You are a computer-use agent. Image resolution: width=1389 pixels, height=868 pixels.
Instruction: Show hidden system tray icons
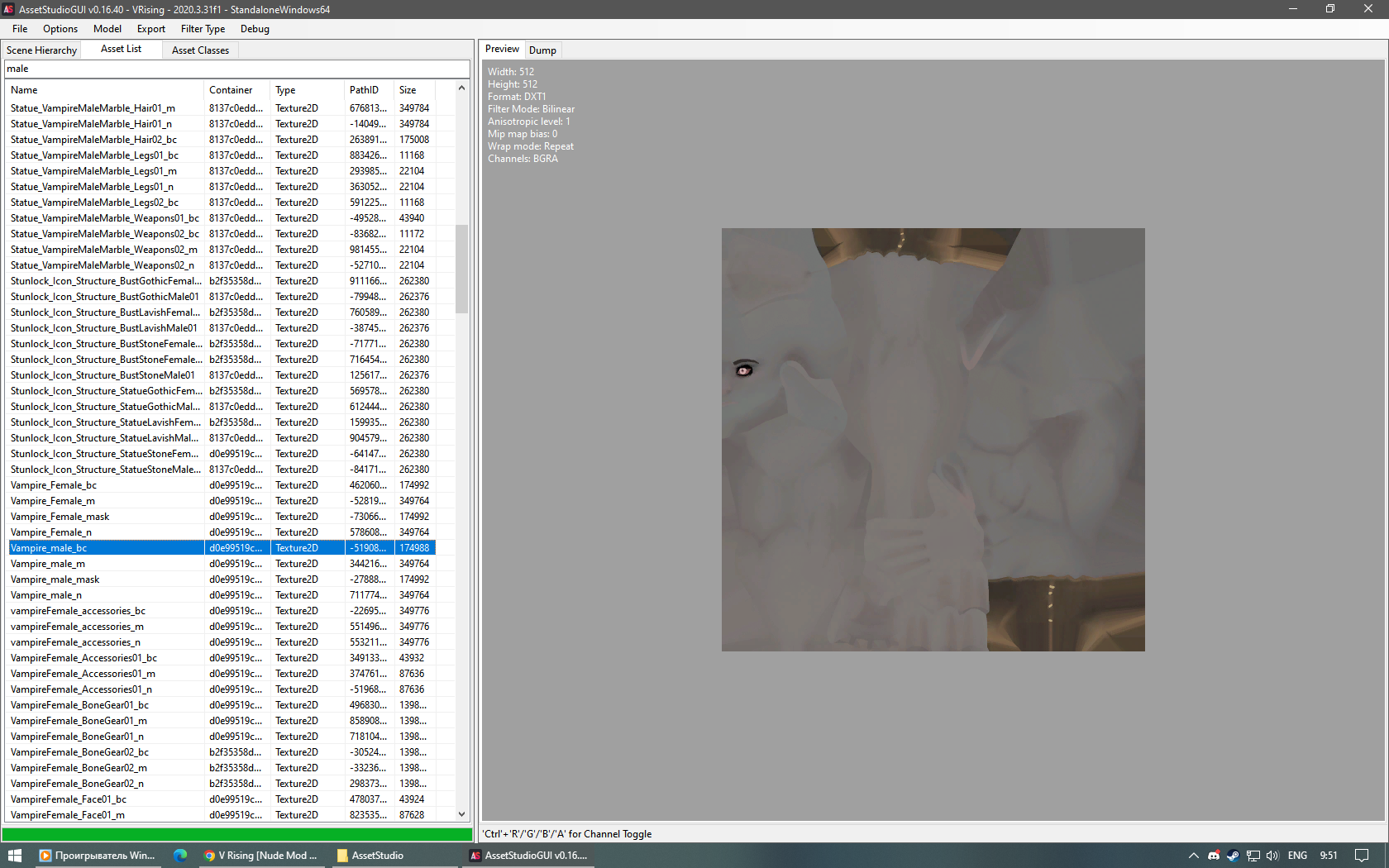click(1193, 856)
